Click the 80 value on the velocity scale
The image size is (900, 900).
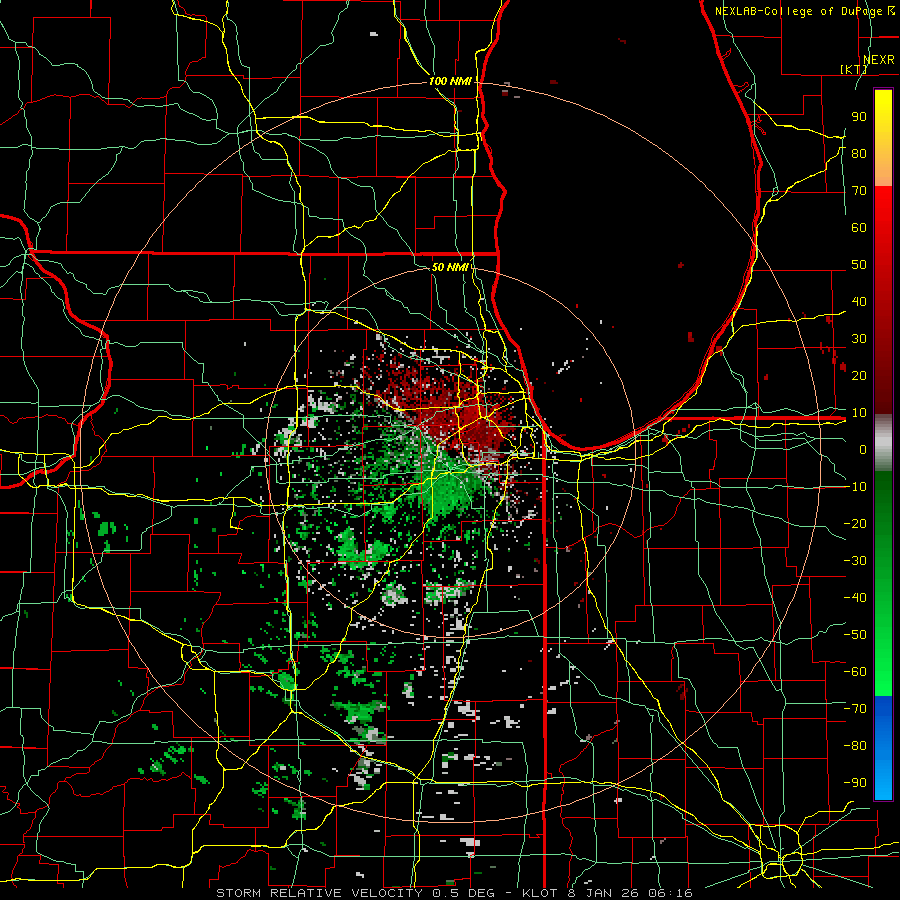859,154
